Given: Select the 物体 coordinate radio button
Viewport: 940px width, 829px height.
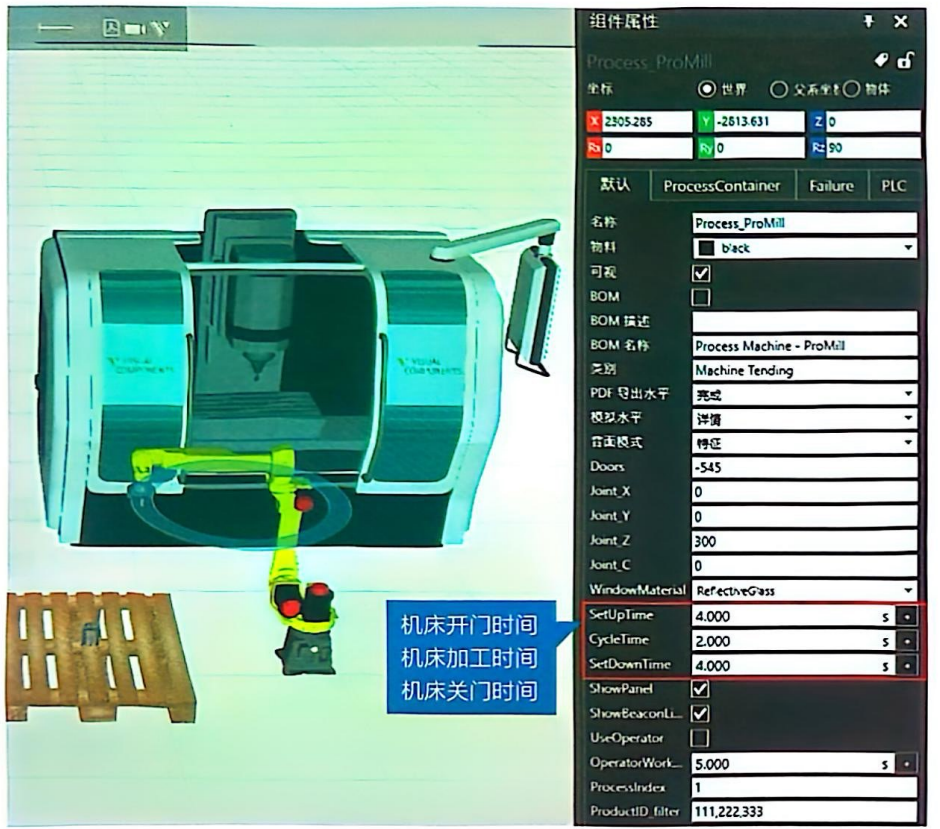Looking at the screenshot, I should (x=851, y=89).
